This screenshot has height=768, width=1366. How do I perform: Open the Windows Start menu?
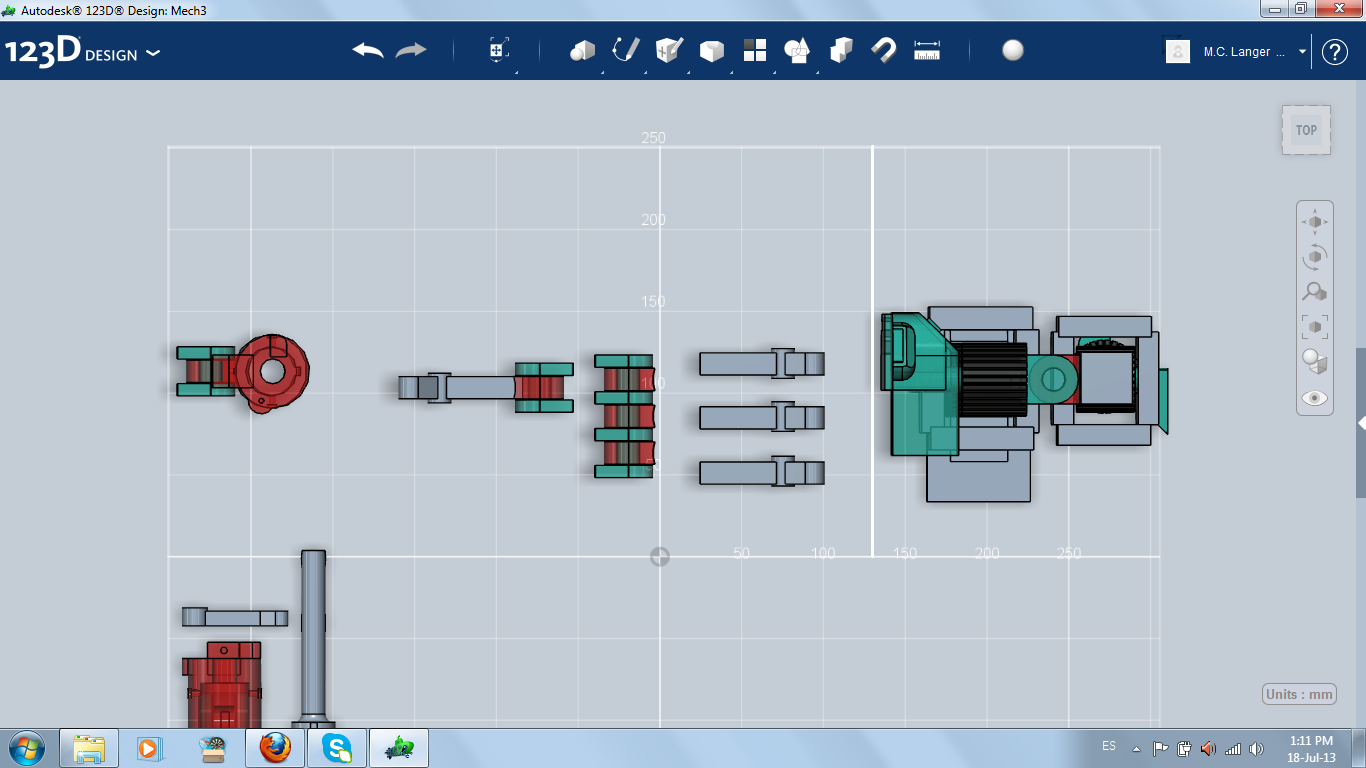26,748
